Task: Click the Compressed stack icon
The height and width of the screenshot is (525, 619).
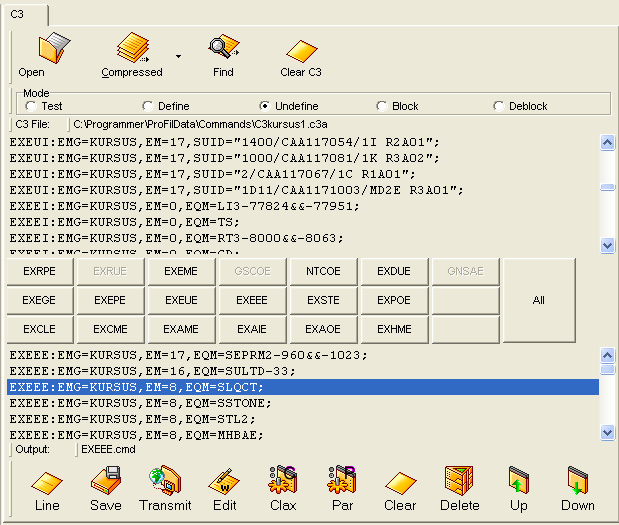Action: click(x=132, y=48)
